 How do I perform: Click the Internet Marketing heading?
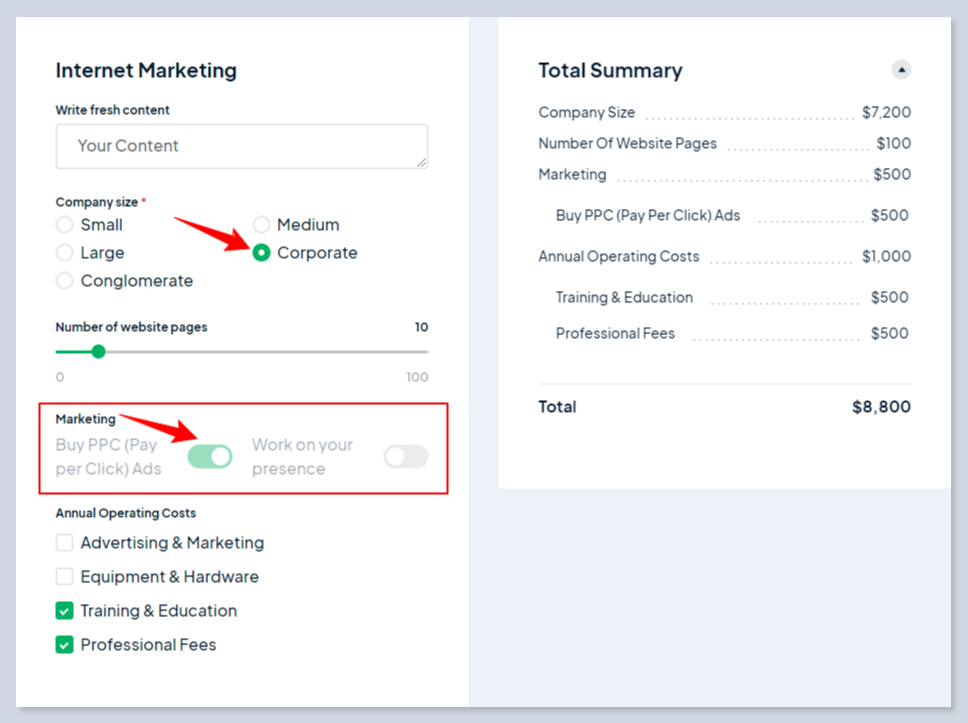coord(146,71)
